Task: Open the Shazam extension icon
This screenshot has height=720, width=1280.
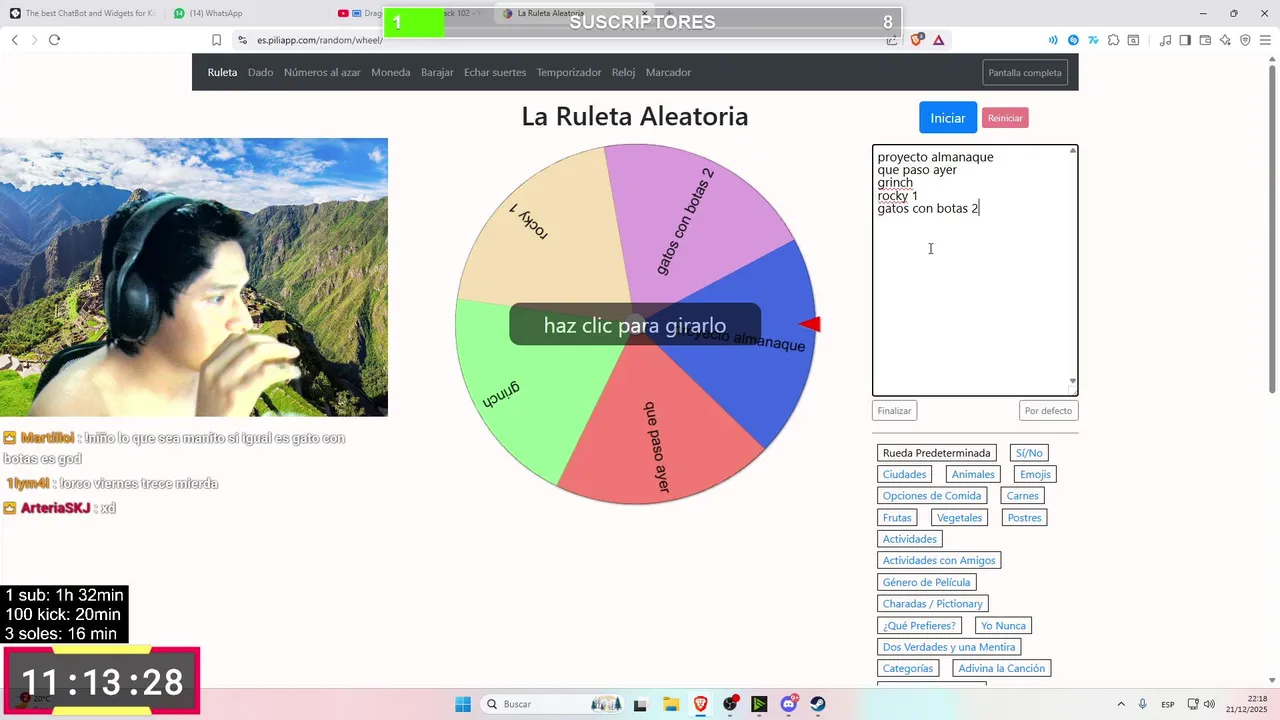Action: [x=1073, y=40]
